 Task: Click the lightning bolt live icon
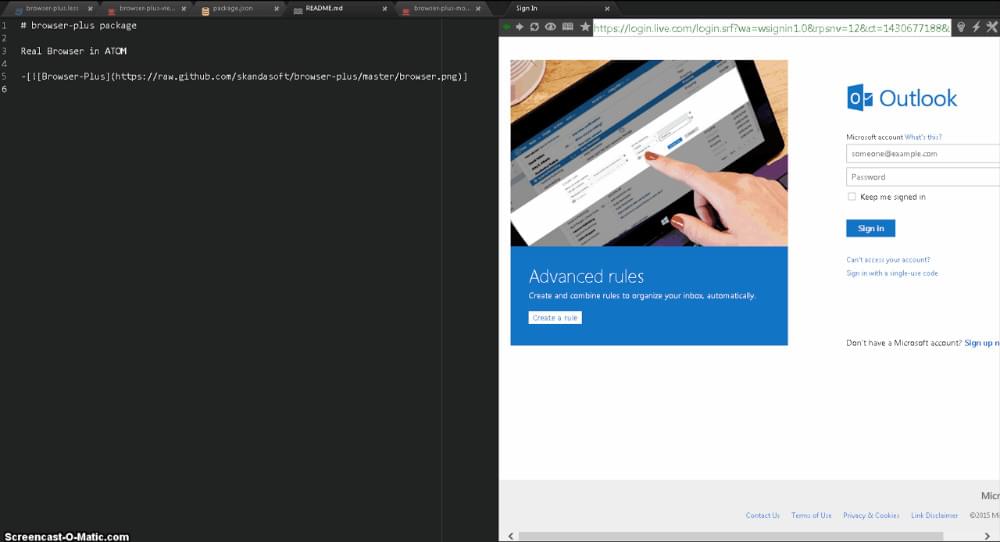[976, 27]
